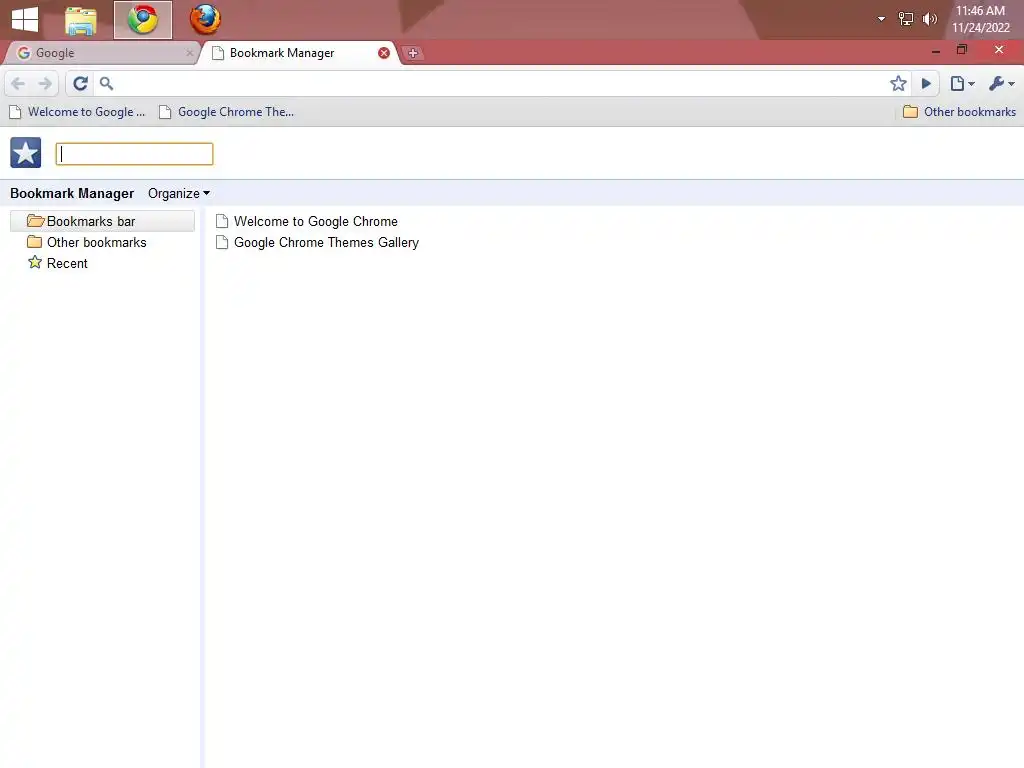Show hidden system tray icons
The image size is (1024, 768).
(x=881, y=19)
